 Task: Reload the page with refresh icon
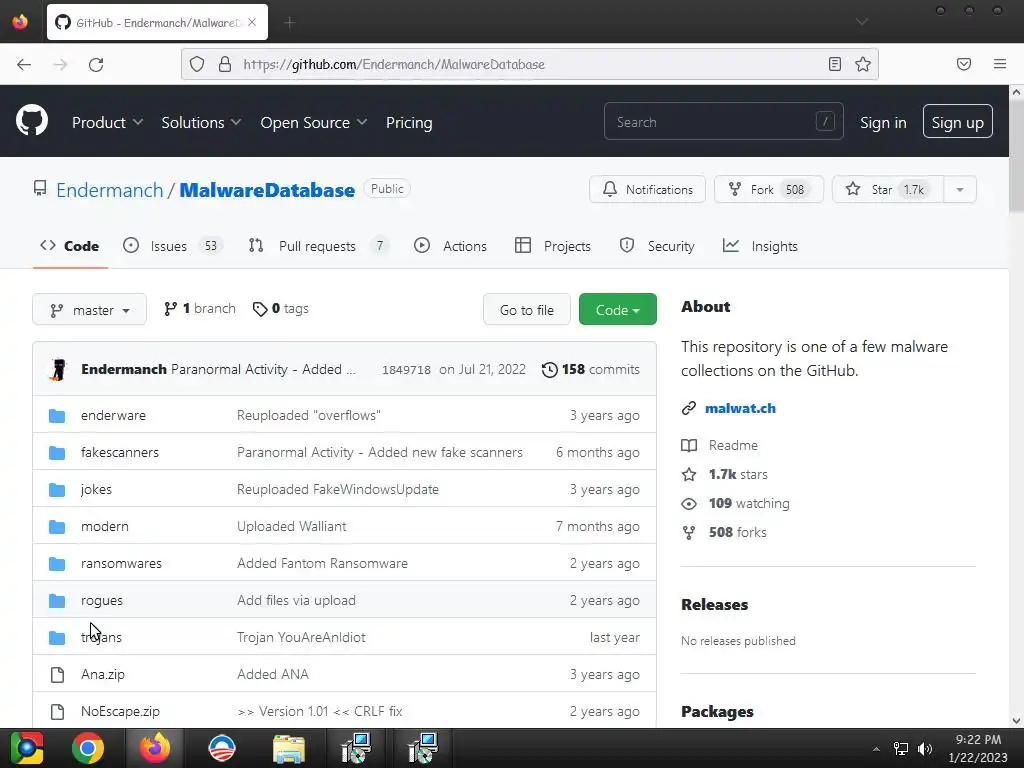pos(96,64)
